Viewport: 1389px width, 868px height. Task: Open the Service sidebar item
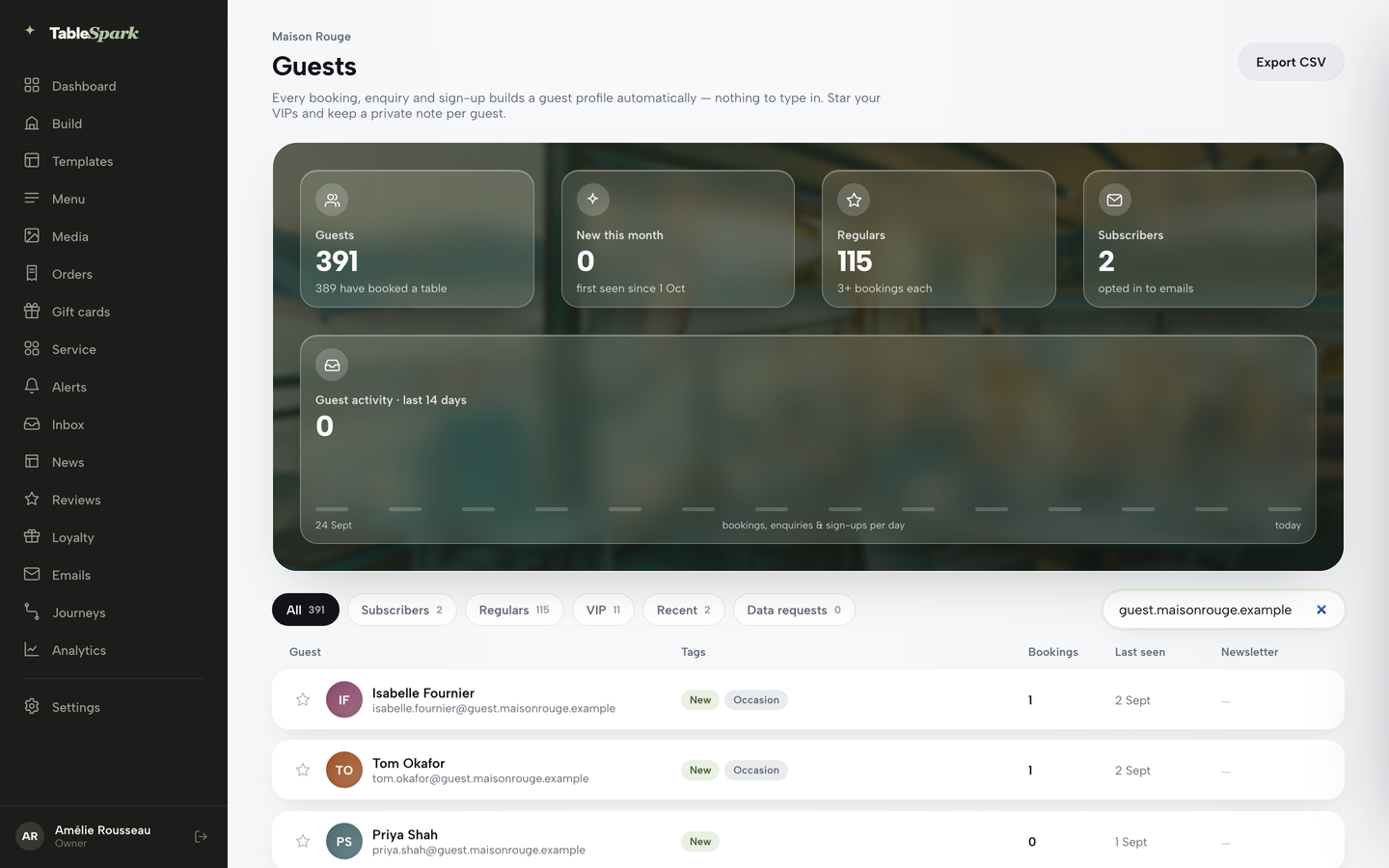[114, 349]
